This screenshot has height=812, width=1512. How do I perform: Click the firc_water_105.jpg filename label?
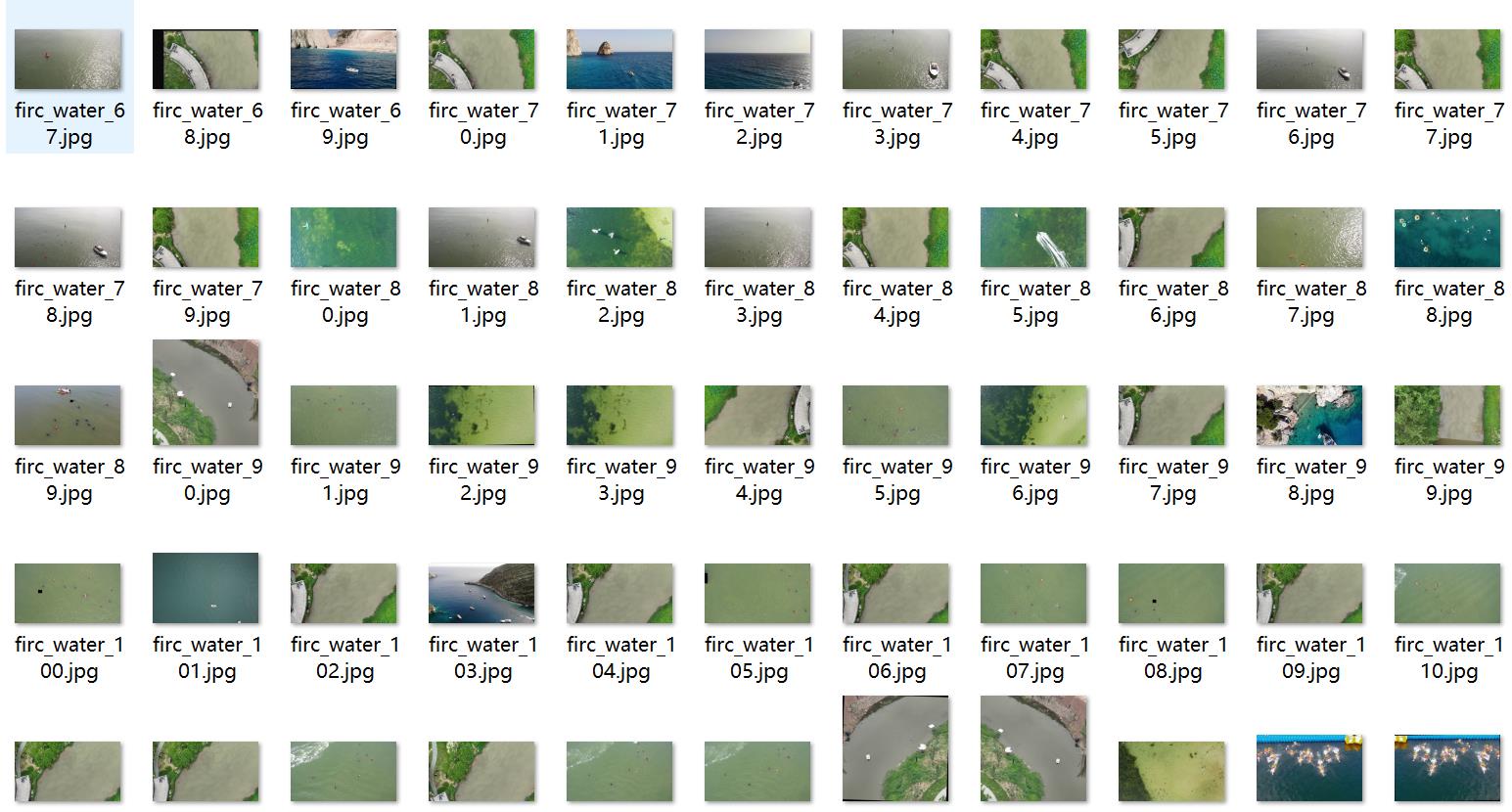tap(757, 657)
